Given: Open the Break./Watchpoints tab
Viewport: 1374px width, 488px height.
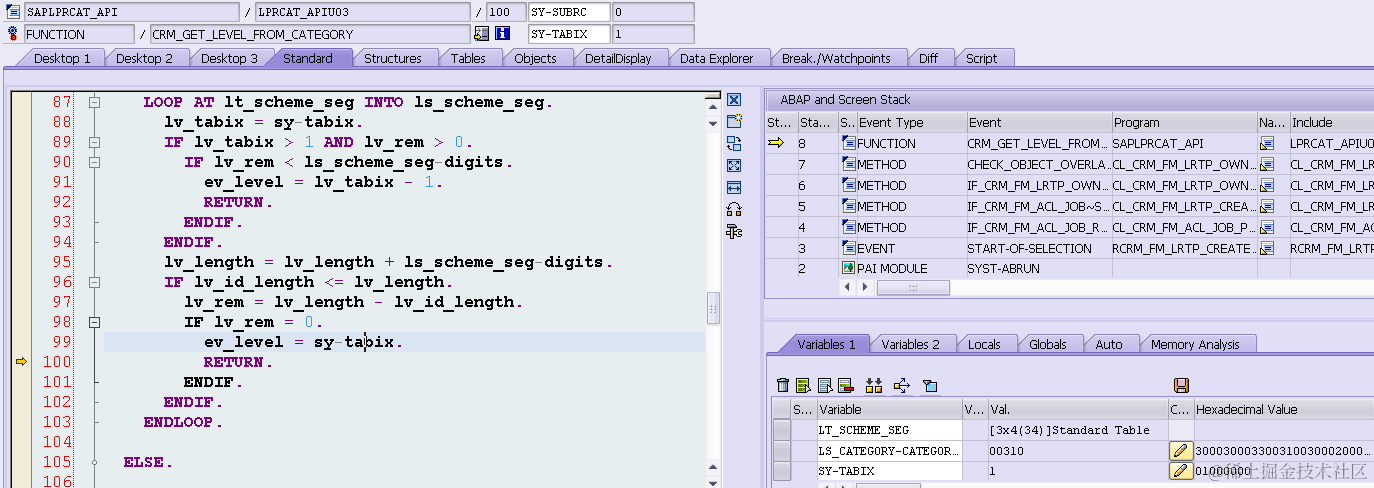Looking at the screenshot, I should click(836, 58).
